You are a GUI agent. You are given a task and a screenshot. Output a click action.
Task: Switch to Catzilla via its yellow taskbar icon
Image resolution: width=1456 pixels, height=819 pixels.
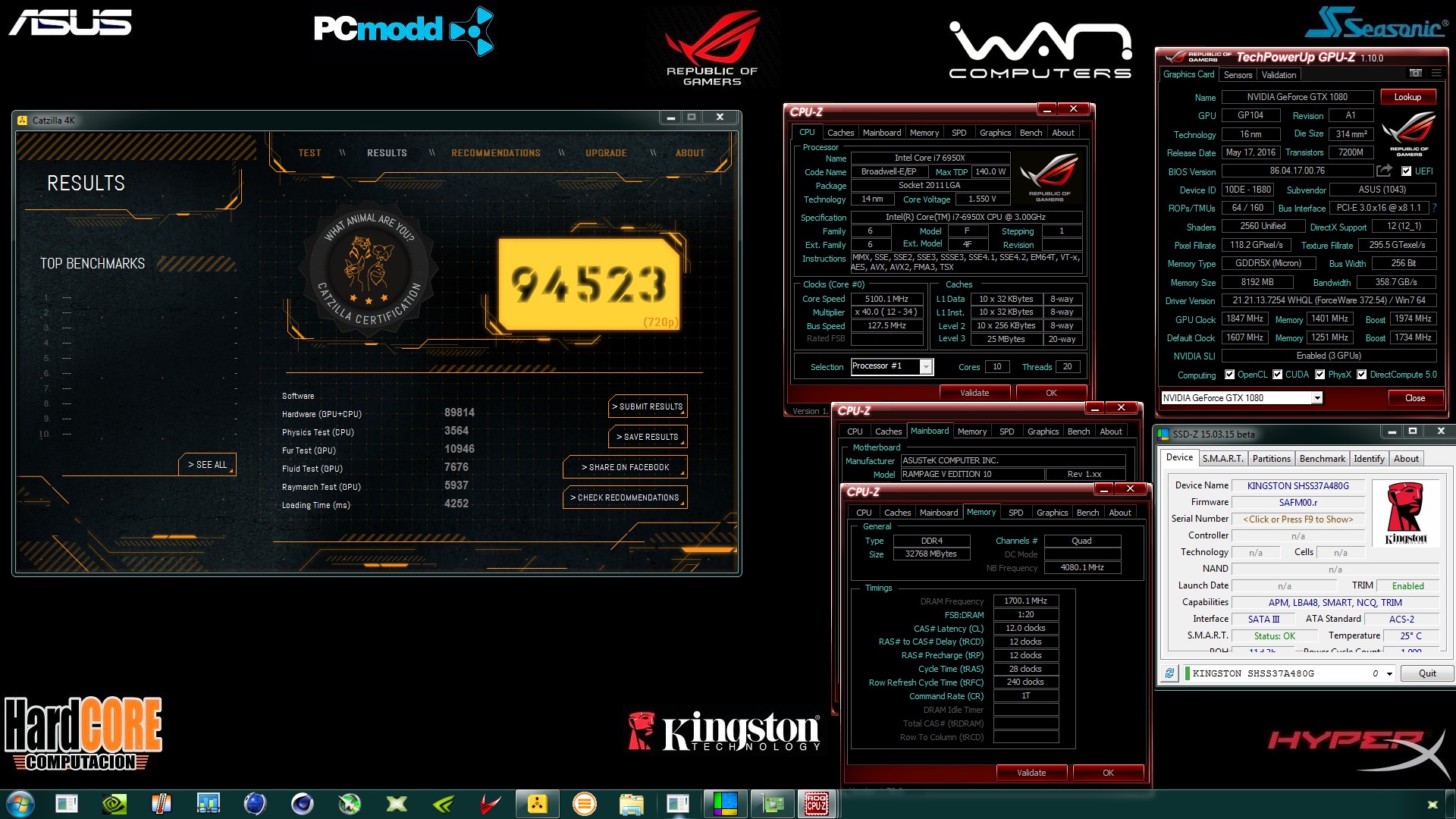(537, 804)
